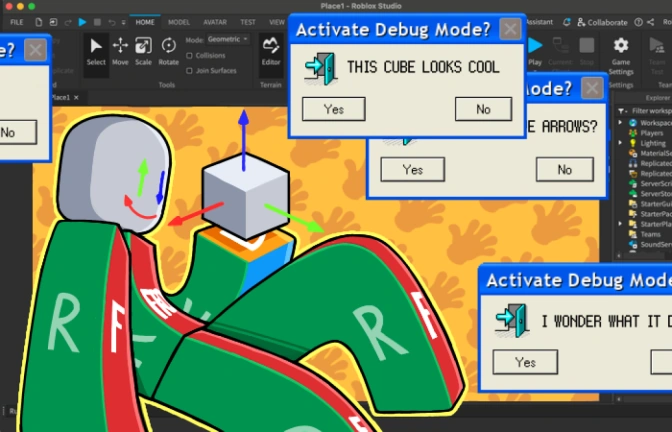The image size is (672, 432).
Task: Activate the Rotate tool
Action: (x=168, y=52)
